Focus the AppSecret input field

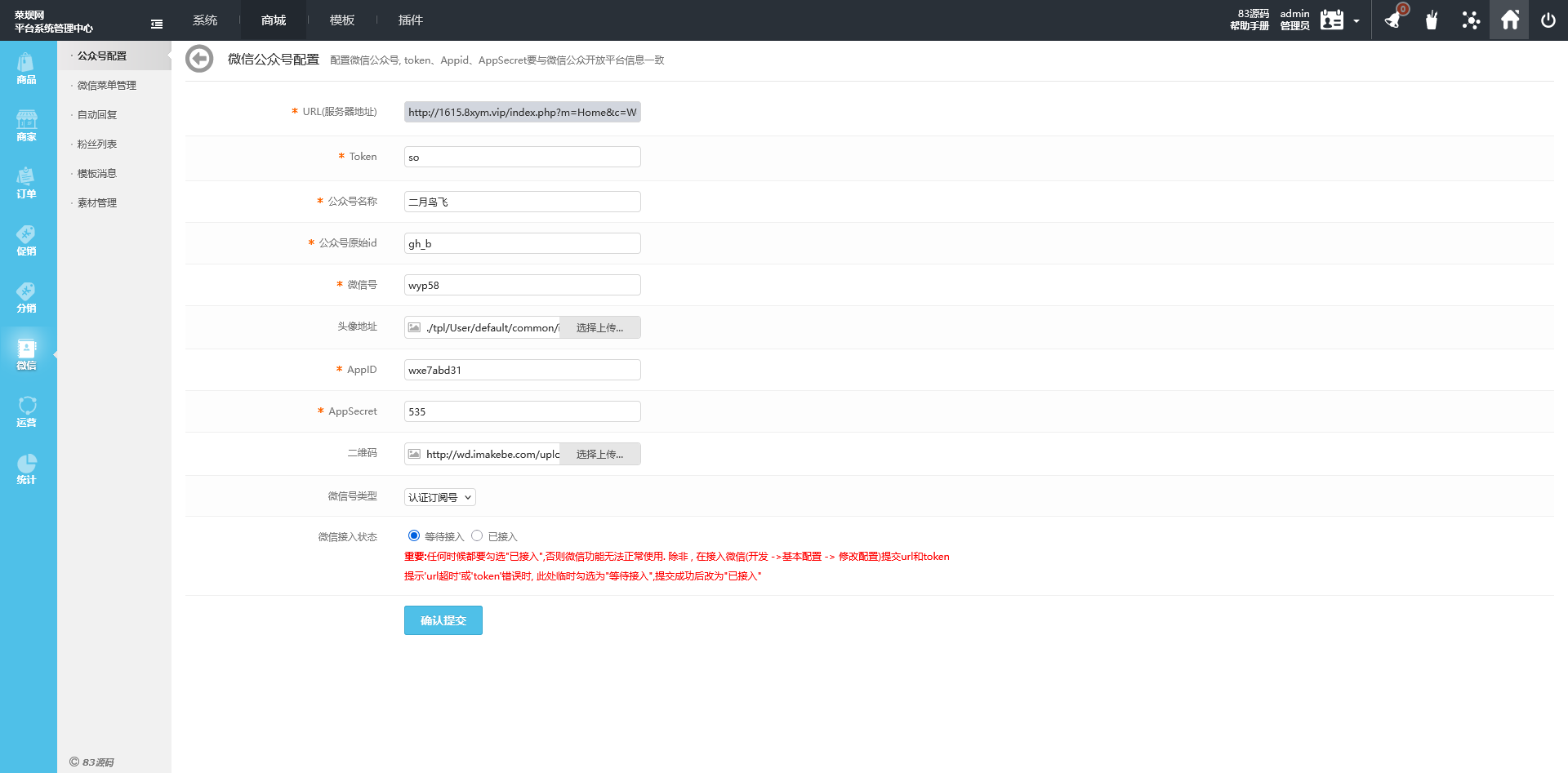523,411
